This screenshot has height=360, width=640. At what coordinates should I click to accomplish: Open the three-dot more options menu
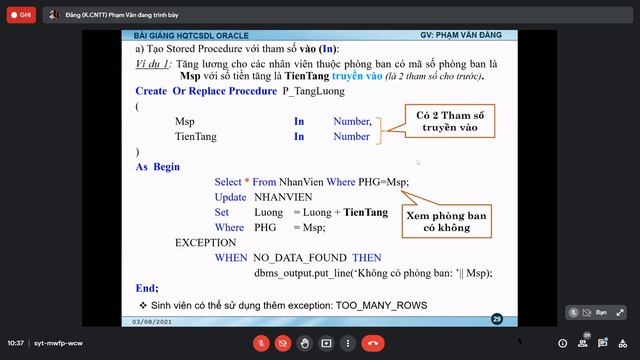tap(348, 343)
